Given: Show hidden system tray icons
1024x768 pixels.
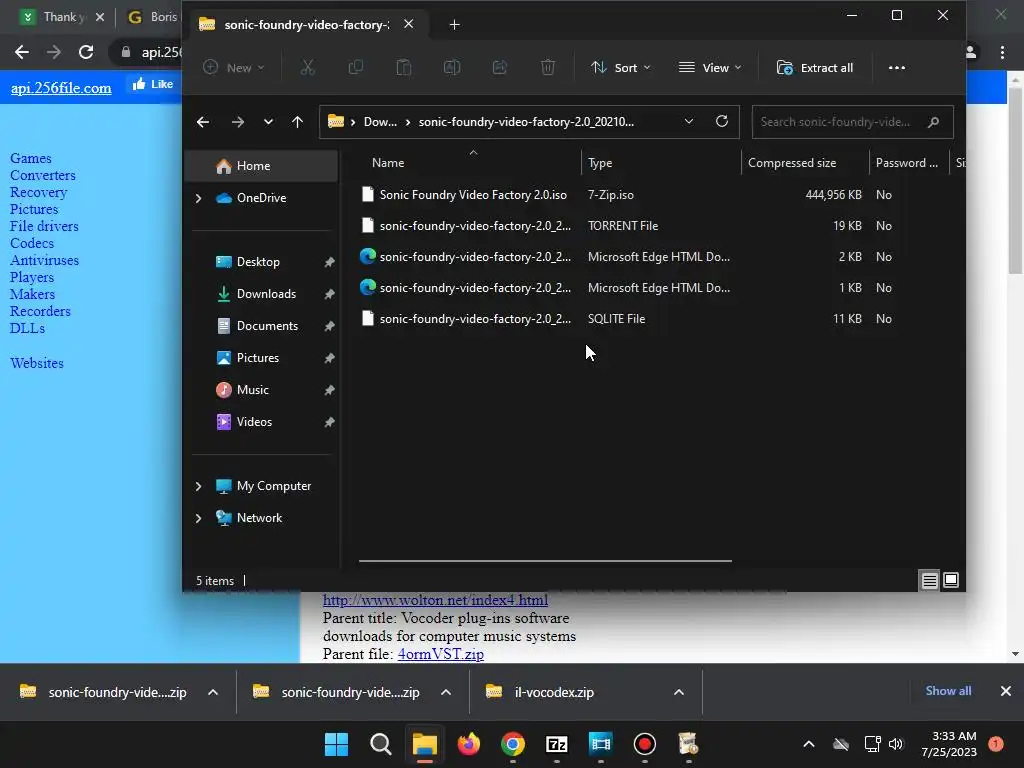Looking at the screenshot, I should (x=808, y=744).
